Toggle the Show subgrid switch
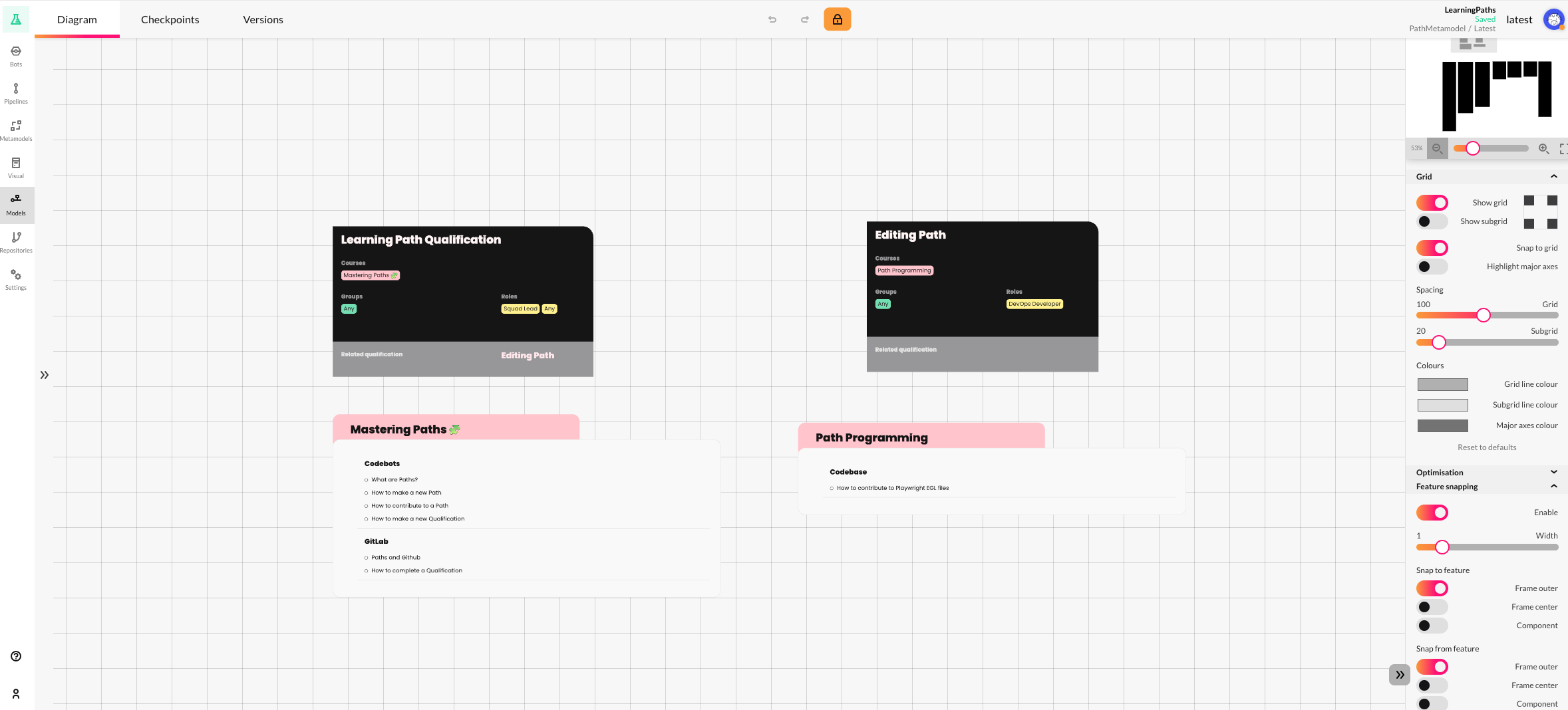This screenshot has height=710, width=1568. 1432,221
